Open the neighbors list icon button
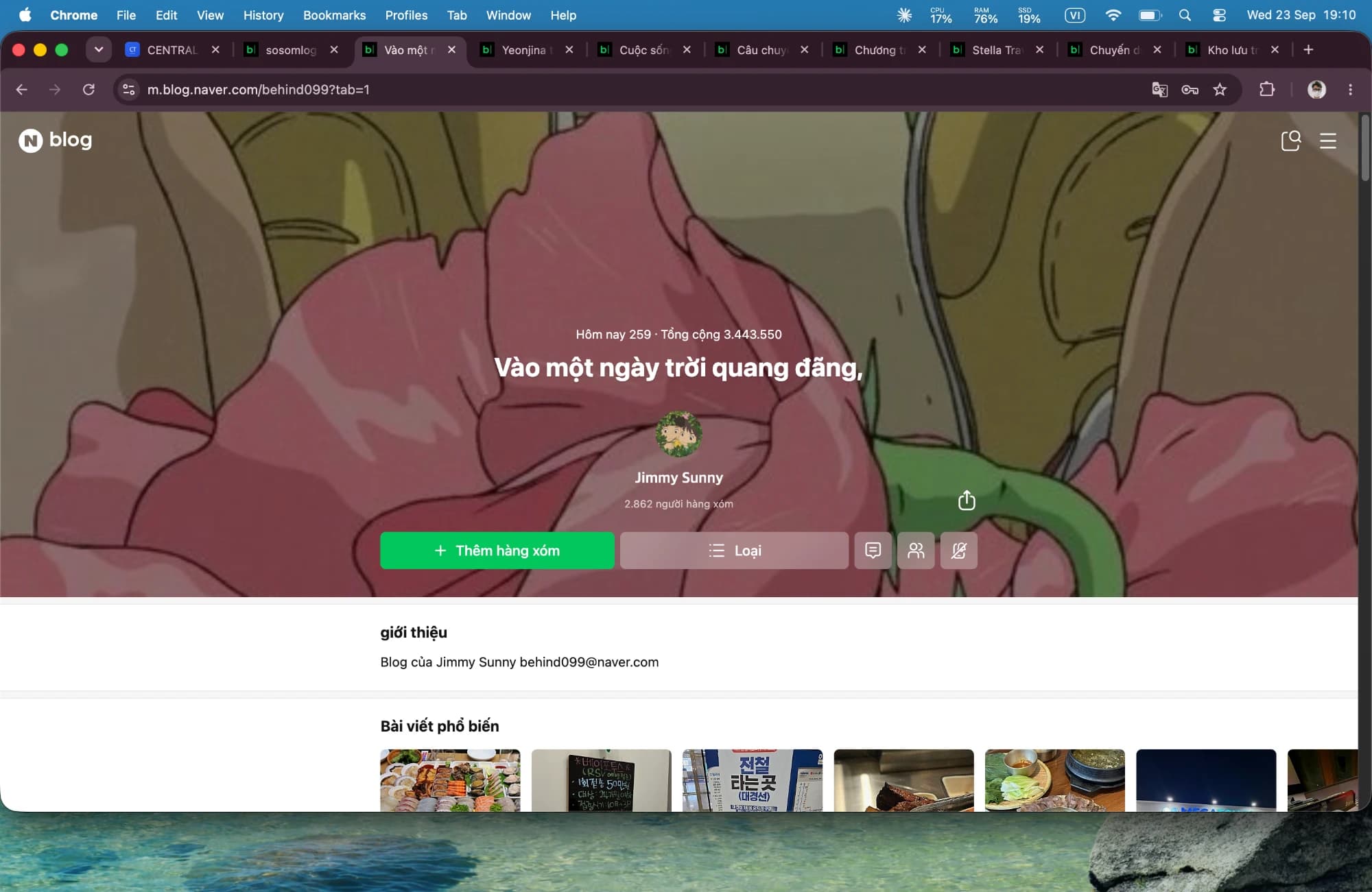Image resolution: width=1372 pixels, height=892 pixels. click(916, 551)
